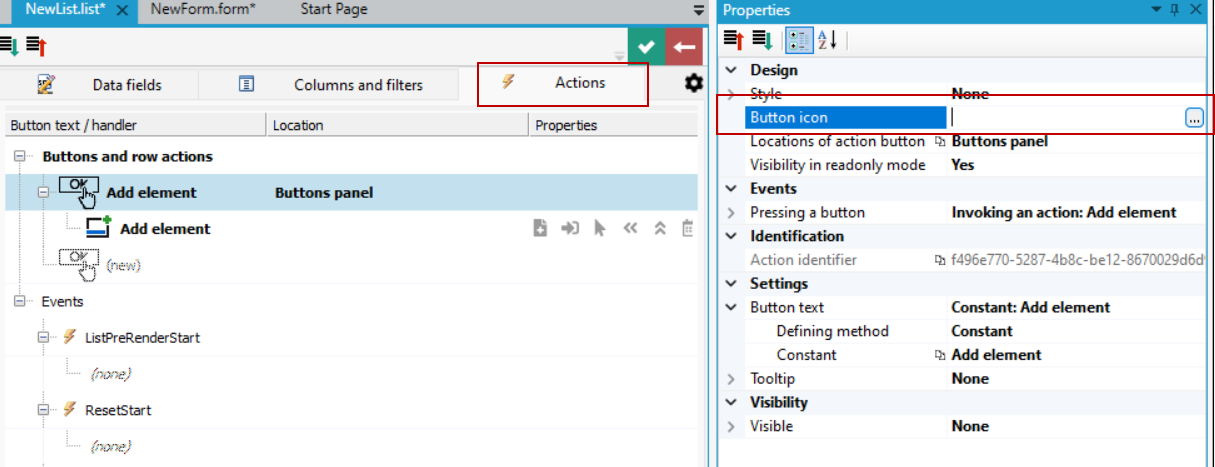Screen dimensions: 1215x467
Task: Collapse the Identification category
Action: tap(730, 236)
